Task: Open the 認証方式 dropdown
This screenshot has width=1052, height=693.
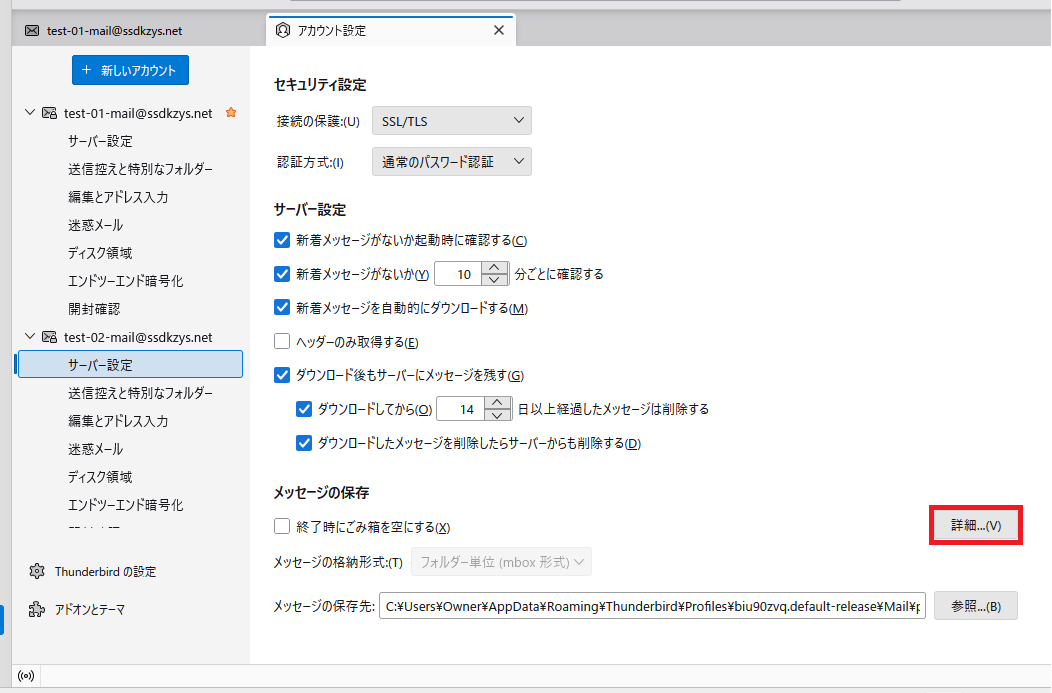Action: [x=451, y=162]
